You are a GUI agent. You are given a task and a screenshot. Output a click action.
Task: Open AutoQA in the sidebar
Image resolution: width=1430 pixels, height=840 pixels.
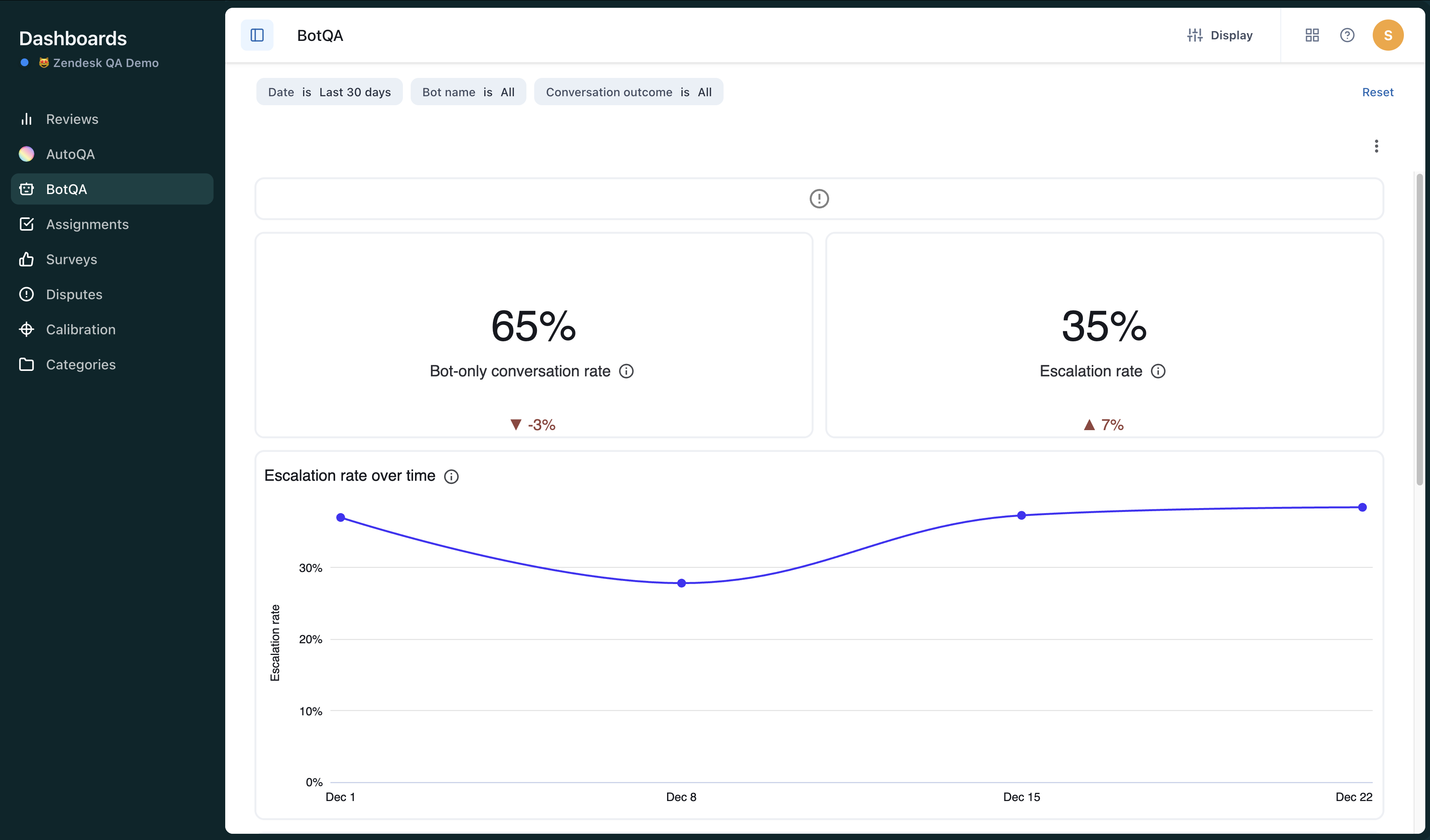coord(71,154)
